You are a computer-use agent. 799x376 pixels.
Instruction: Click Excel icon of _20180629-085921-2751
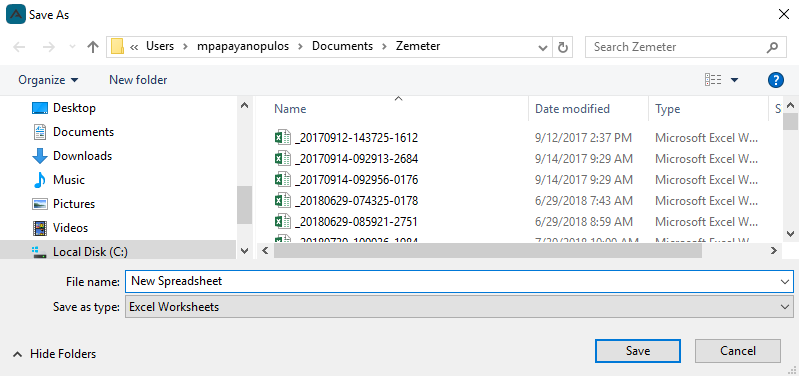point(283,221)
